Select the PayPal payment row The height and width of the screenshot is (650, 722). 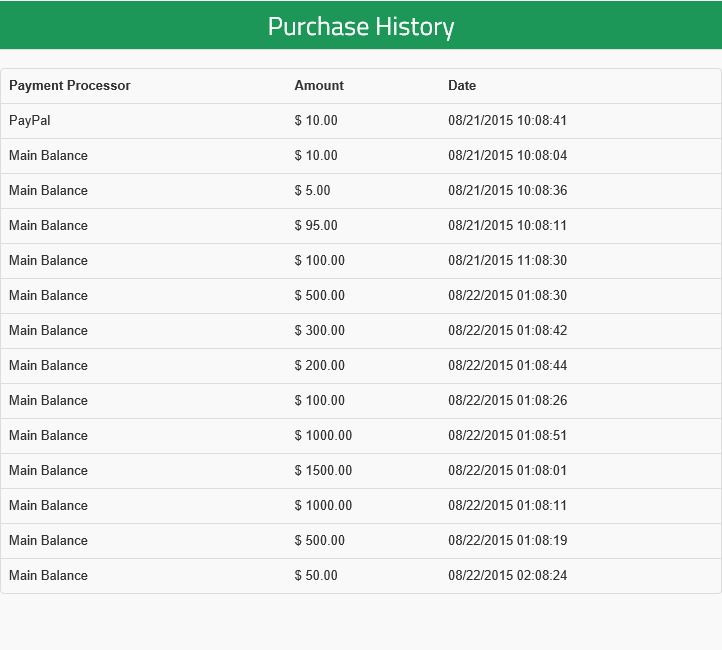[x=30, y=121]
